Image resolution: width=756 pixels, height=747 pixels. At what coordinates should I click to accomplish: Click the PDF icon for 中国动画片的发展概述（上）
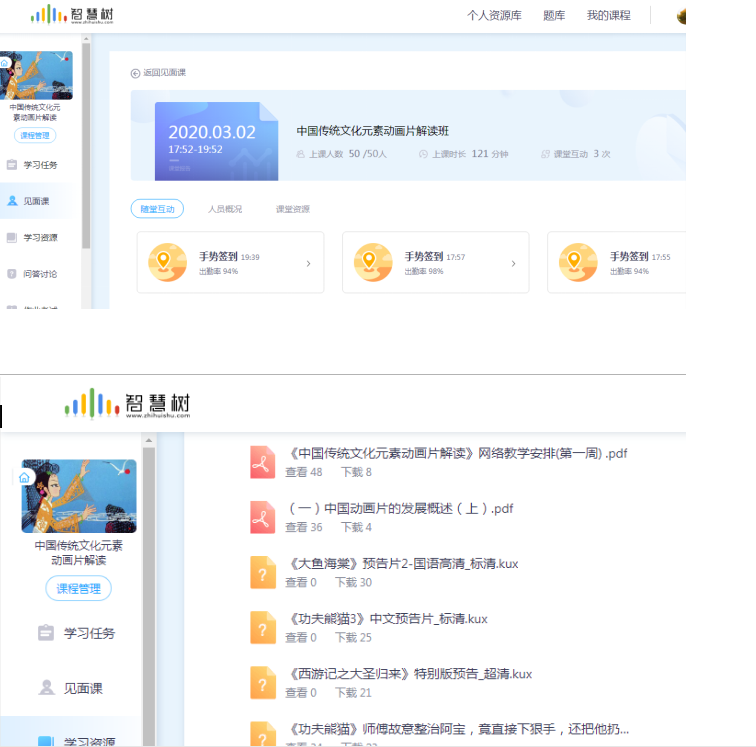[262, 517]
